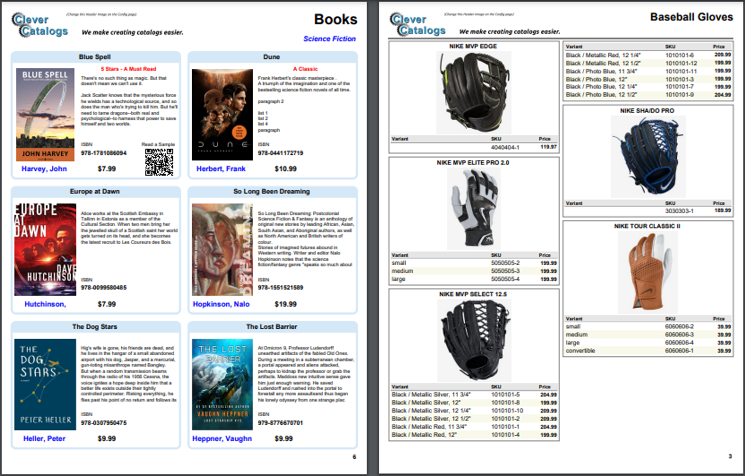Select the So Long Been Dreaming title

pyautogui.click(x=272, y=191)
